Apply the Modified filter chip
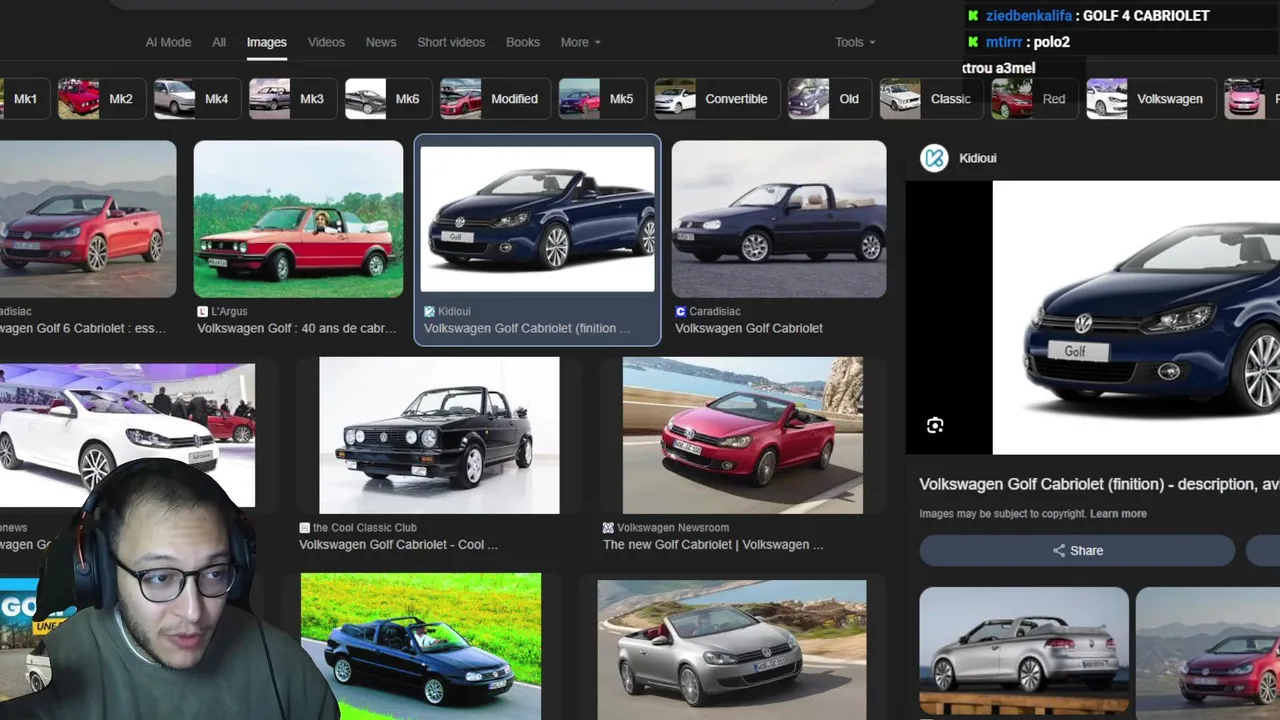 point(495,99)
